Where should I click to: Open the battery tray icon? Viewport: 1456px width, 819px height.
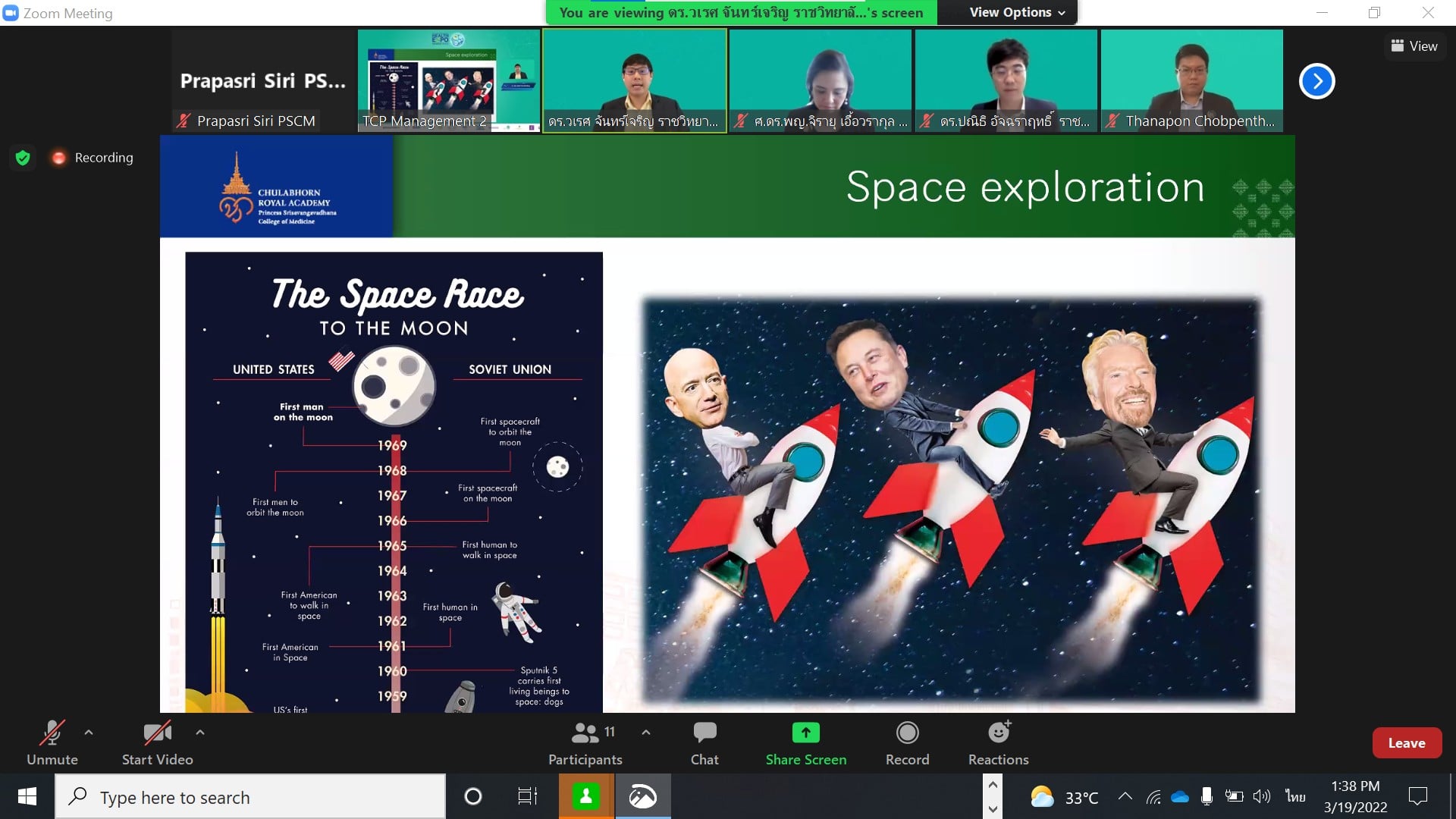[1234, 796]
